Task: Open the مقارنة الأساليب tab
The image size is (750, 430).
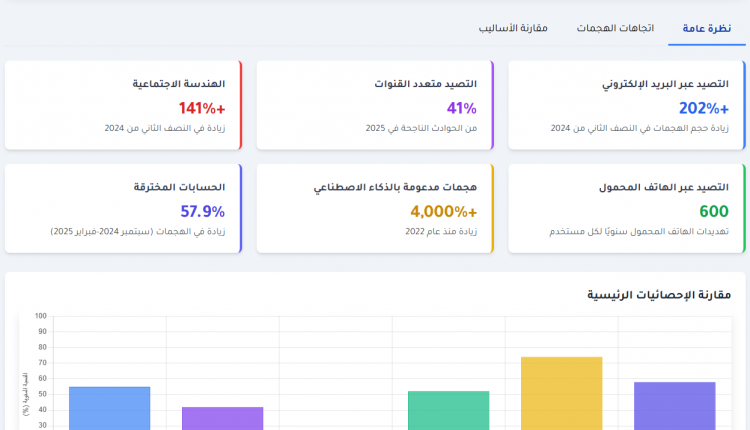Action: 513,28
